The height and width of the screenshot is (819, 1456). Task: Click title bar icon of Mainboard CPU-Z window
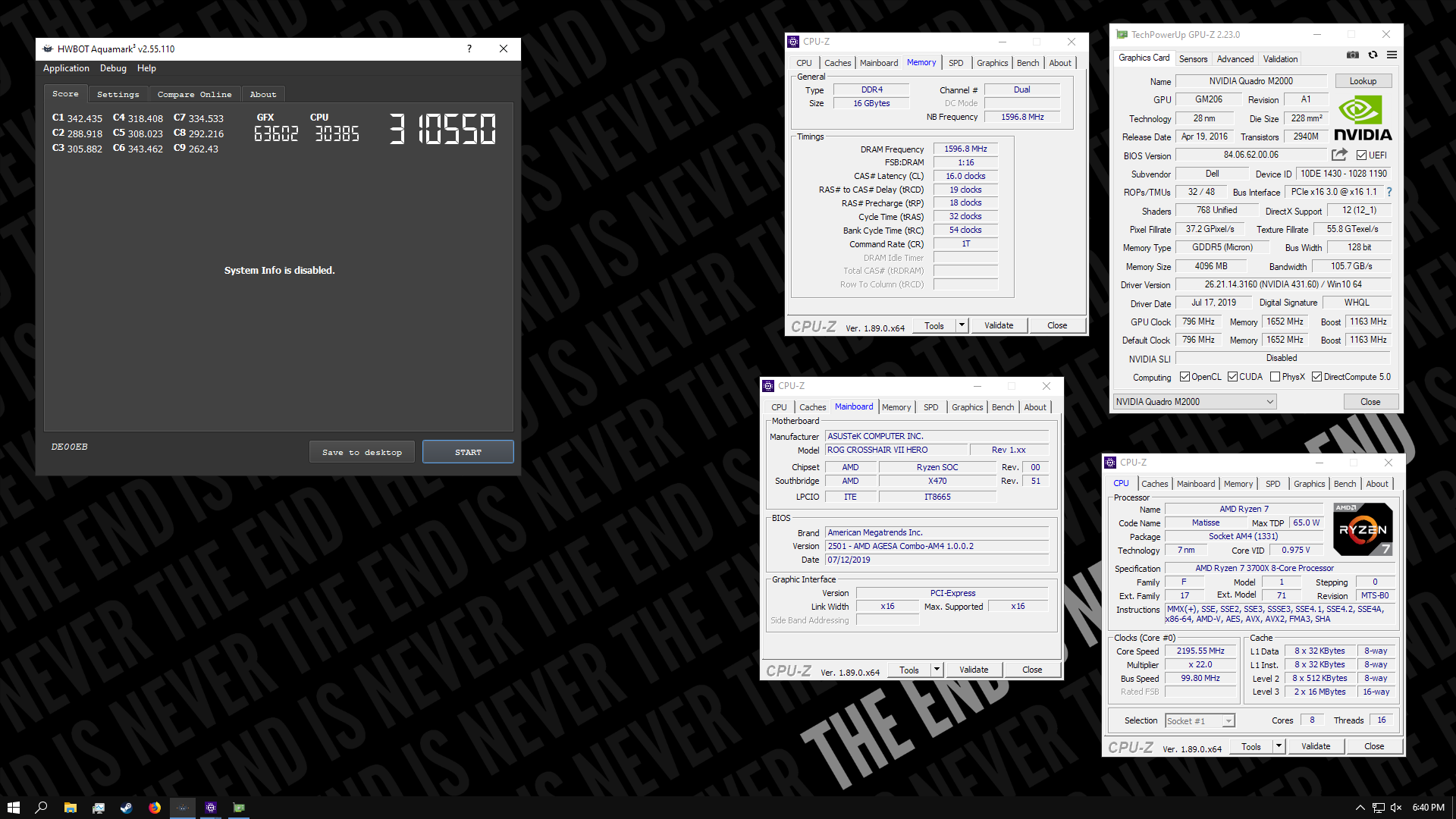[x=768, y=386]
